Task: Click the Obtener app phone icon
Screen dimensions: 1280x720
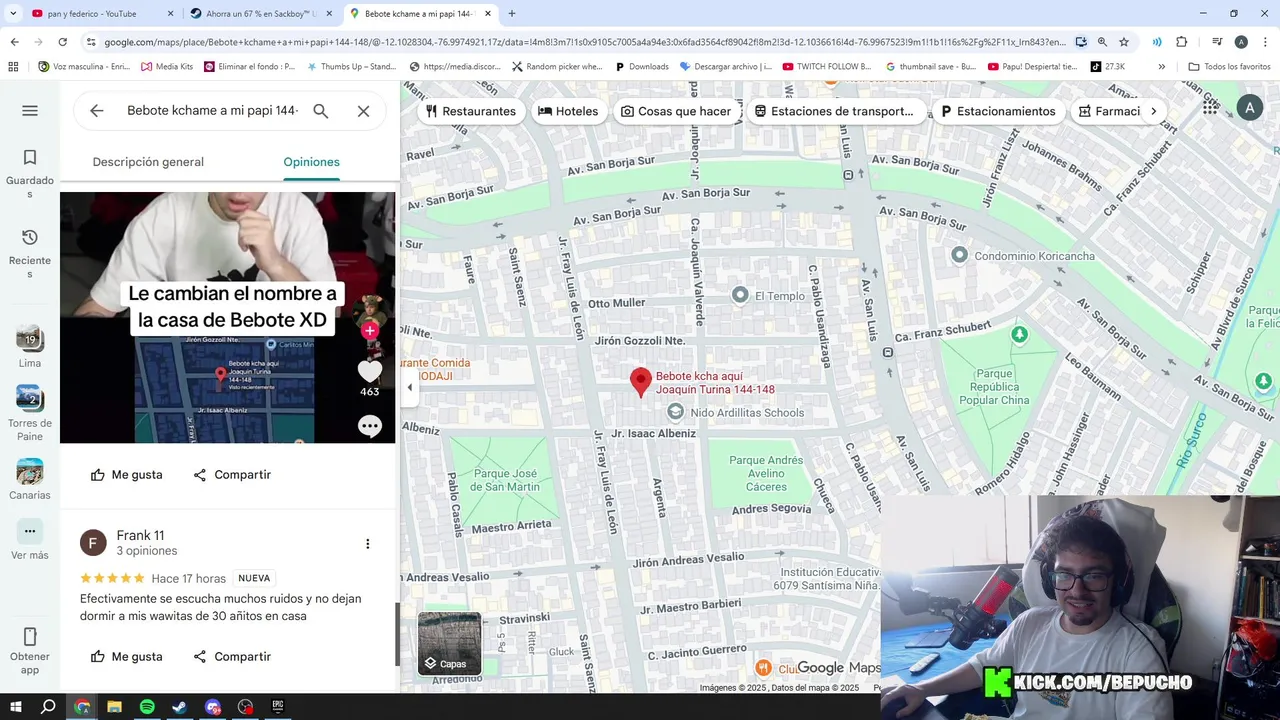Action: click(x=30, y=637)
